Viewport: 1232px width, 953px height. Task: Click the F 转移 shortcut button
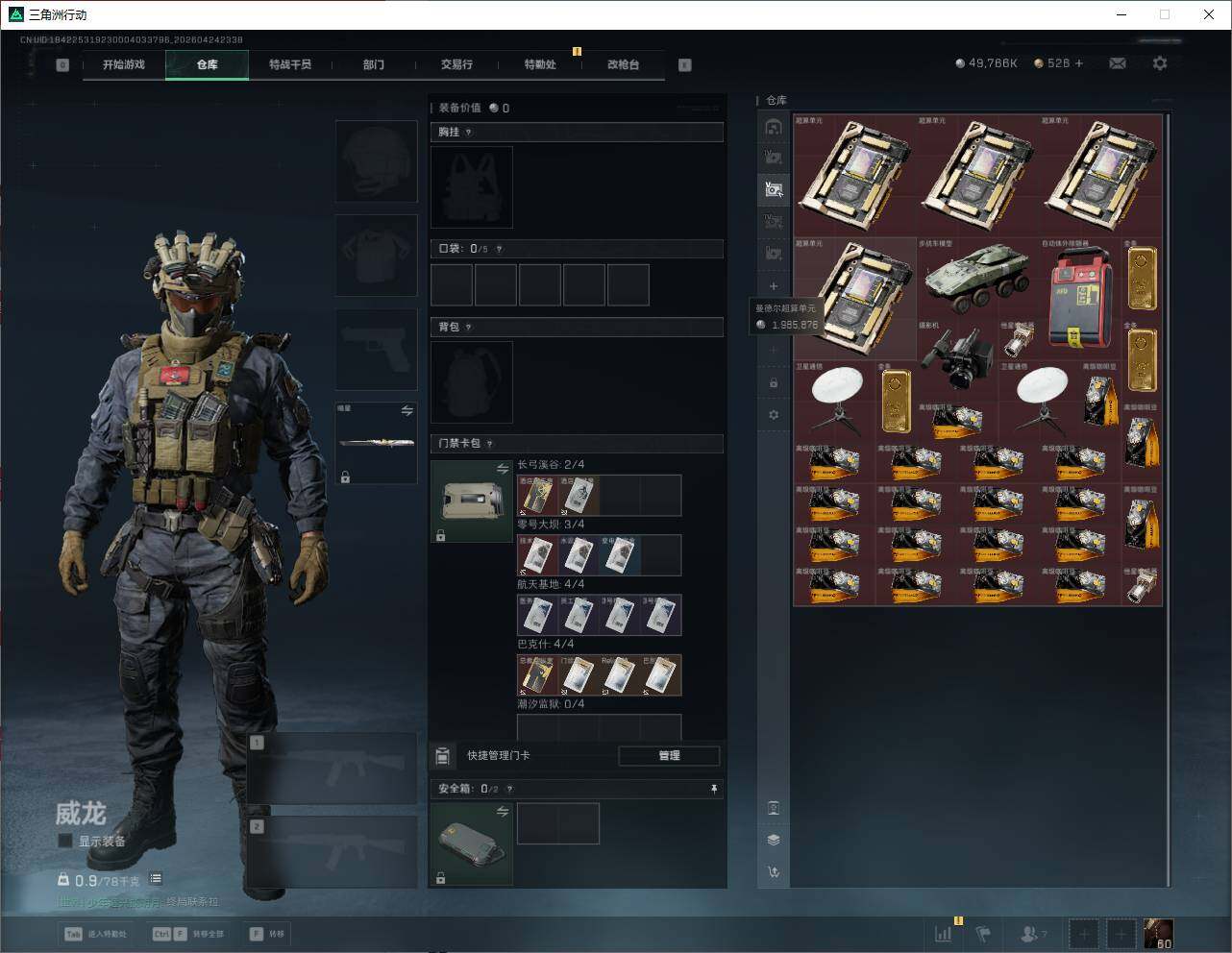(x=267, y=934)
